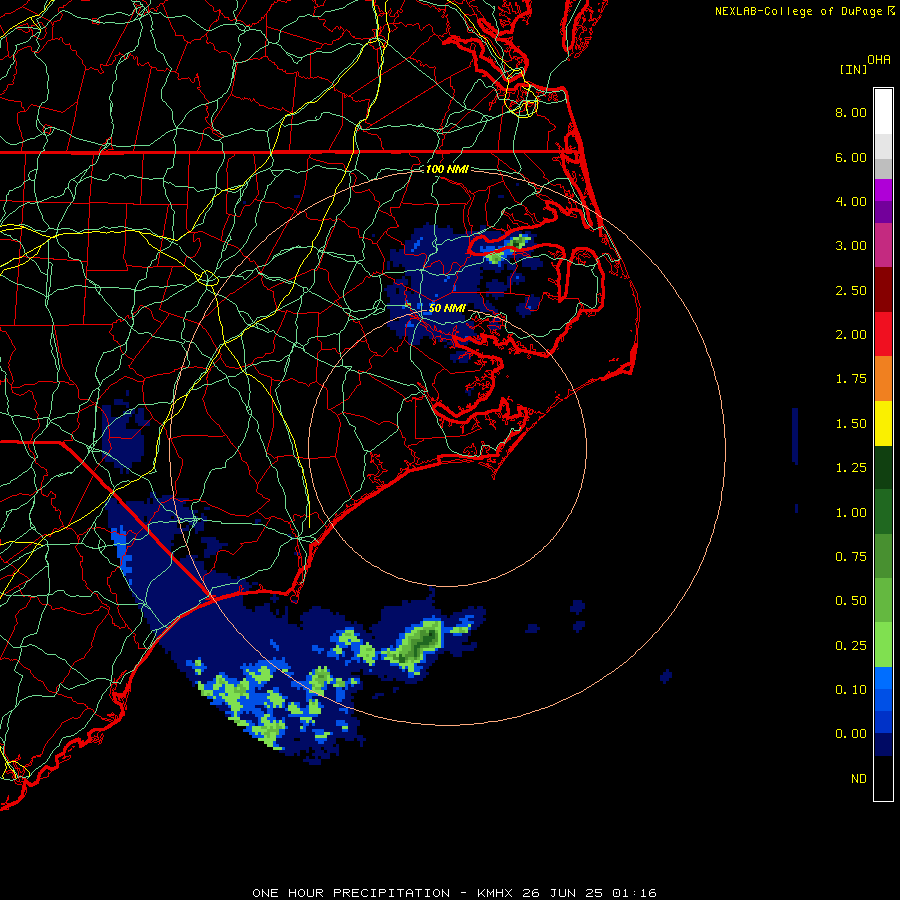Click the 50 NMI range ring label
This screenshot has width=900, height=900.
[447, 308]
